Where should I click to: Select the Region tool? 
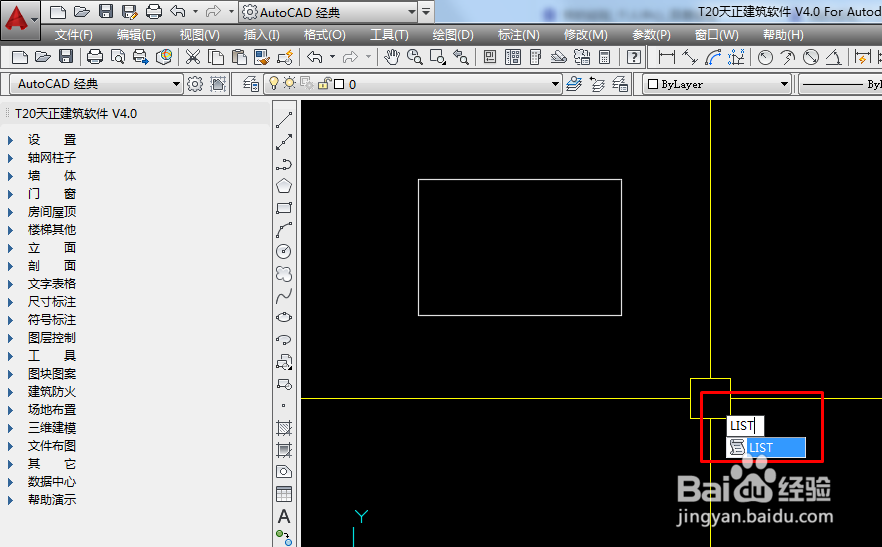(x=284, y=472)
